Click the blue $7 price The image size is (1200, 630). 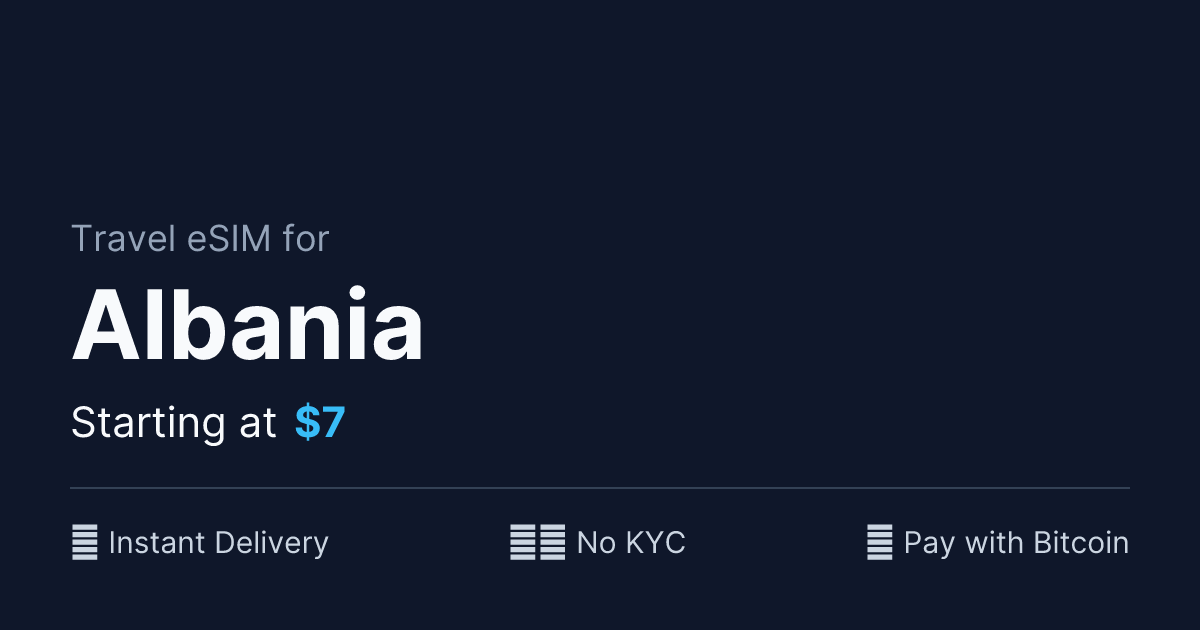(x=320, y=423)
